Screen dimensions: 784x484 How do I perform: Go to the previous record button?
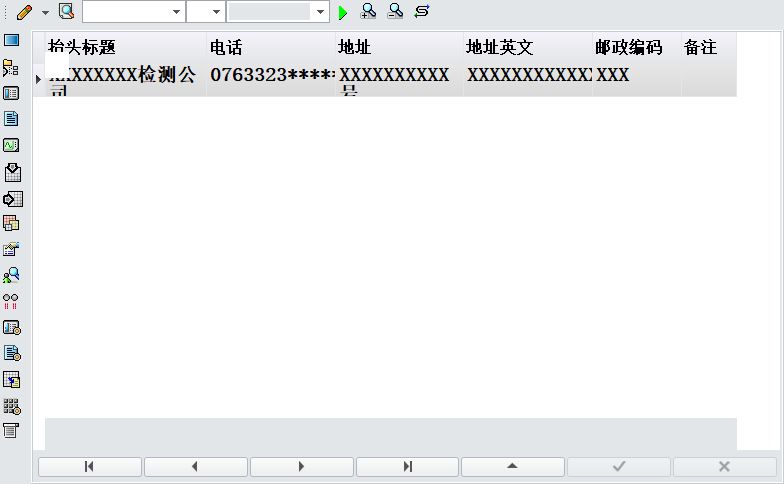(196, 466)
